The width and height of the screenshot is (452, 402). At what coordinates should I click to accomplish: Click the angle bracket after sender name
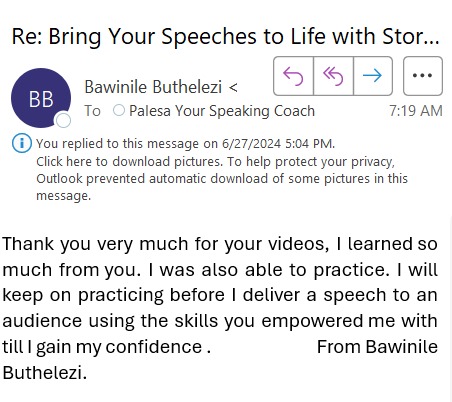click(233, 88)
